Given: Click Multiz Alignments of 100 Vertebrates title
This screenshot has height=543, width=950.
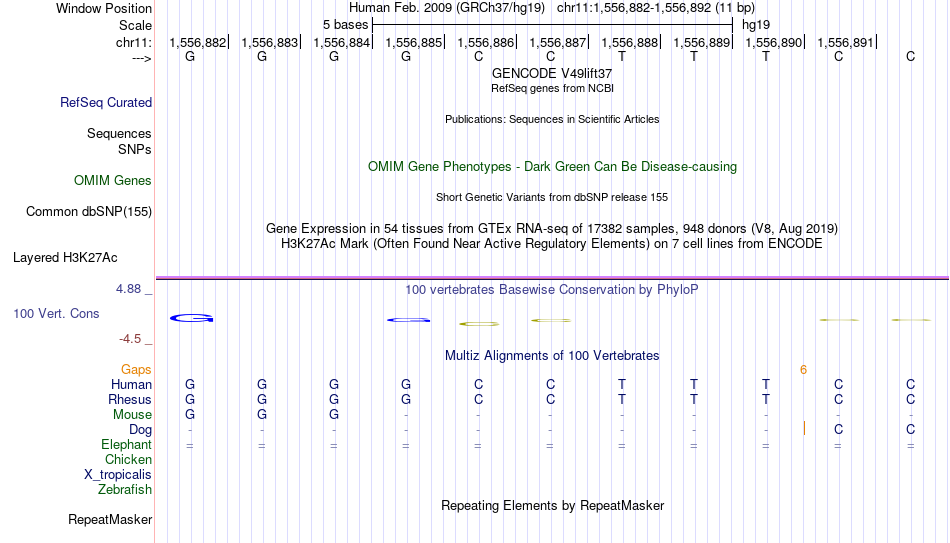Looking at the screenshot, I should coord(552,356).
